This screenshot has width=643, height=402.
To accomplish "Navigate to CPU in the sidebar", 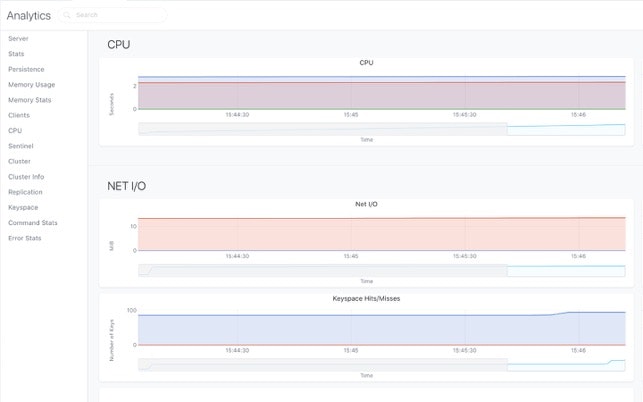I will [15, 130].
